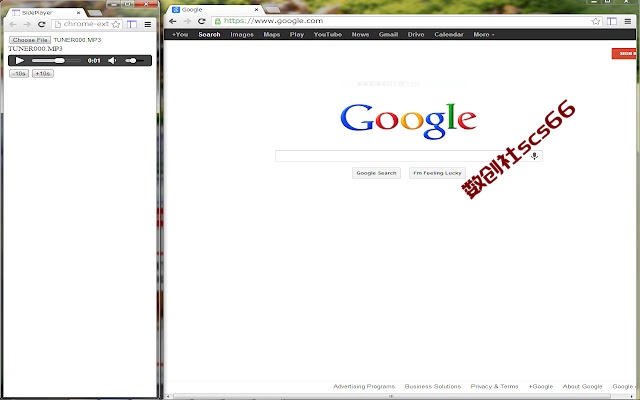
Task: Go back in the SidePlayer window
Action: pyautogui.click(x=13, y=24)
